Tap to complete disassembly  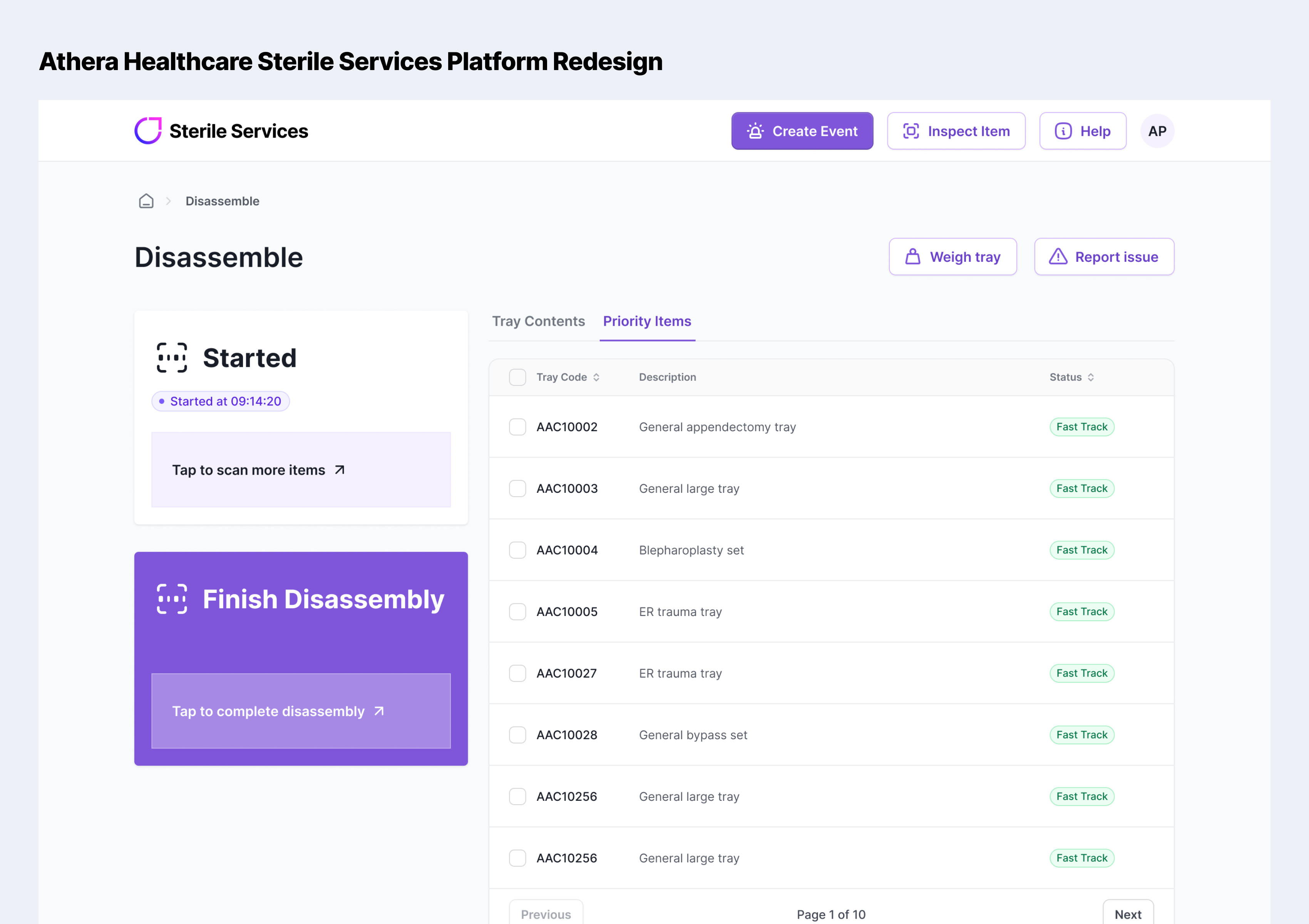click(300, 711)
